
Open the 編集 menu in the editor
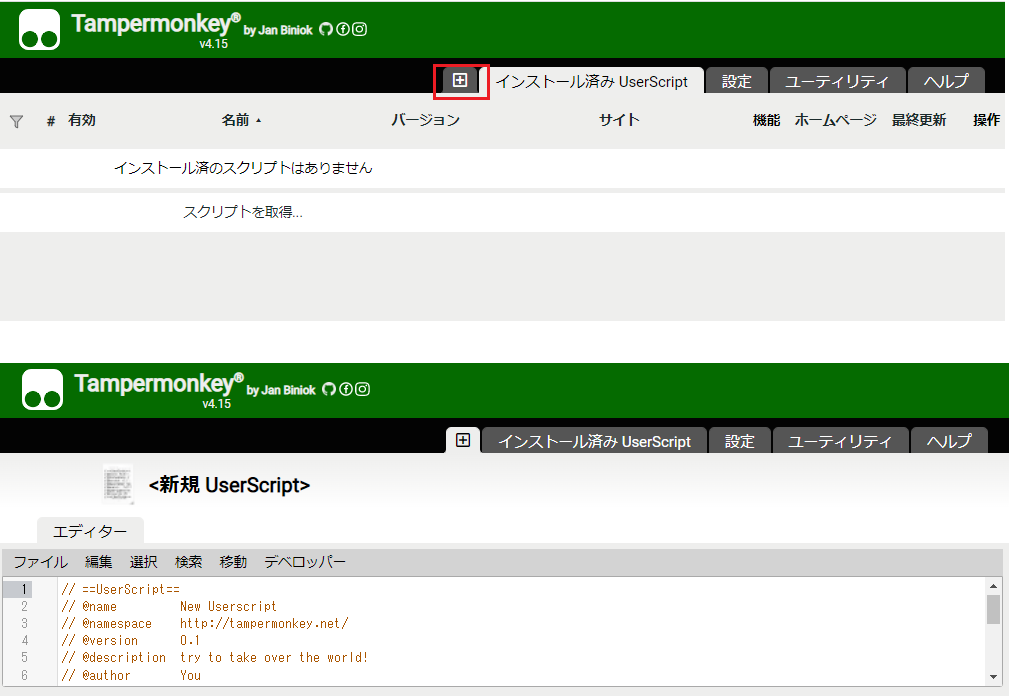[99, 562]
